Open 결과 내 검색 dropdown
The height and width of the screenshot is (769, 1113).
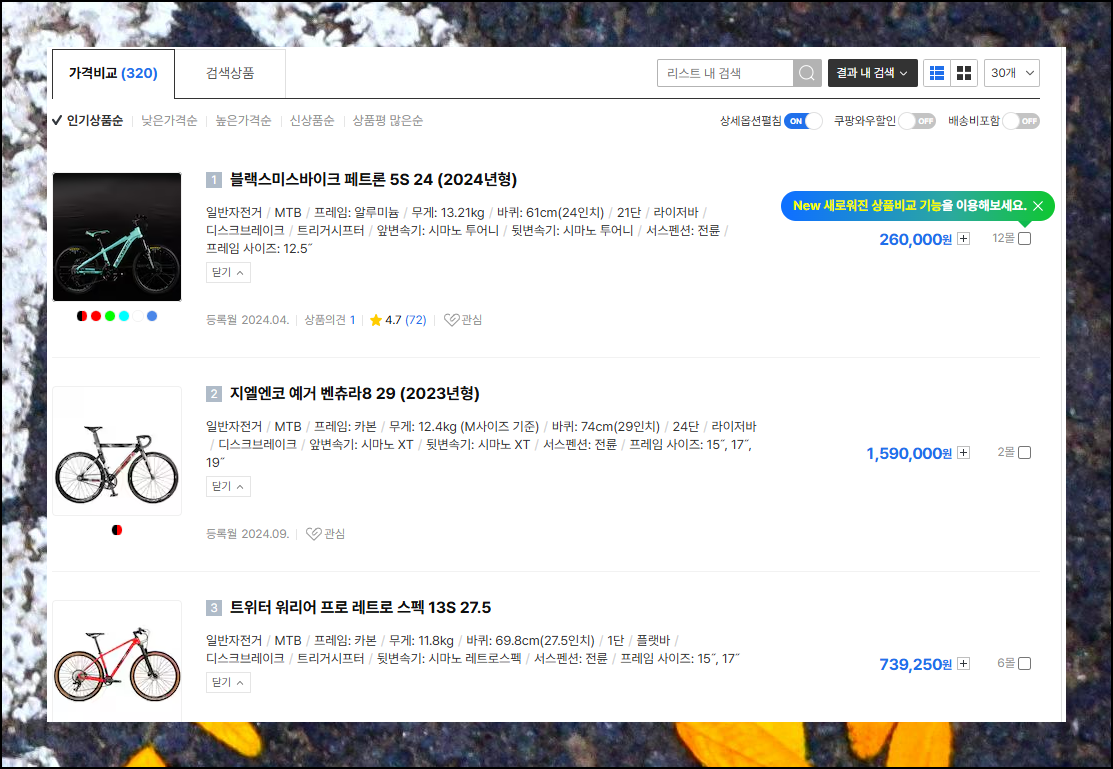pyautogui.click(x=872, y=73)
